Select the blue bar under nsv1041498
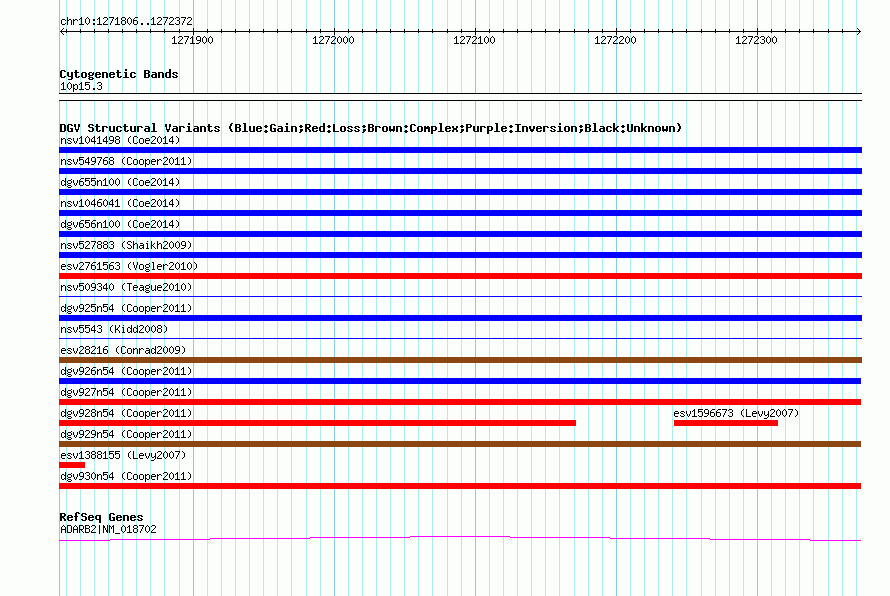The image size is (890, 596). [460, 150]
